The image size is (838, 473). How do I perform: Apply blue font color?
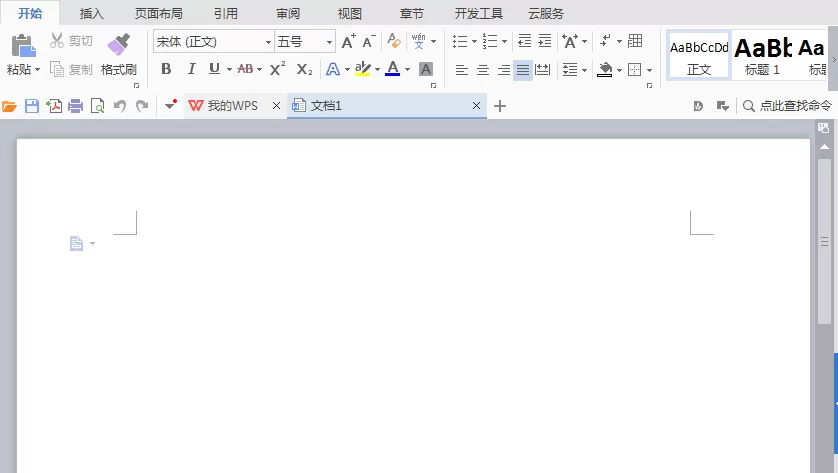pos(393,69)
